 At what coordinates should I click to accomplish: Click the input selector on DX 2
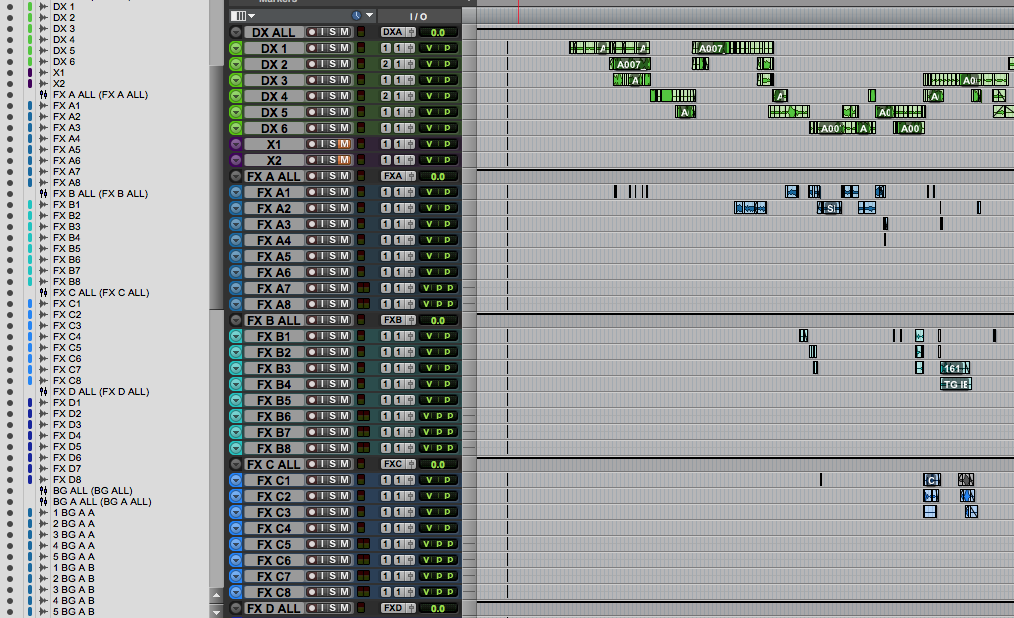point(386,64)
